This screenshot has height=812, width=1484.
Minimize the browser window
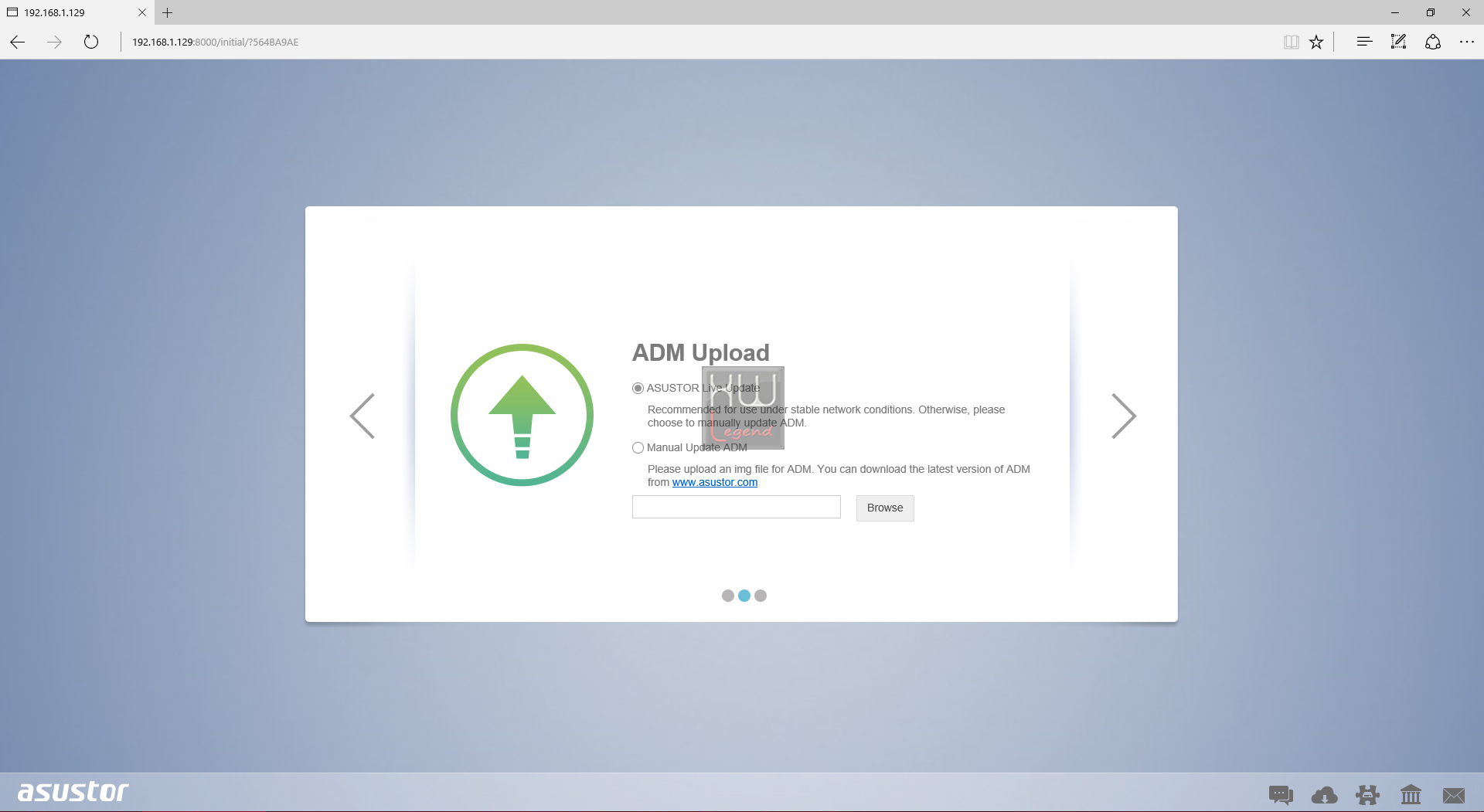pos(1395,12)
